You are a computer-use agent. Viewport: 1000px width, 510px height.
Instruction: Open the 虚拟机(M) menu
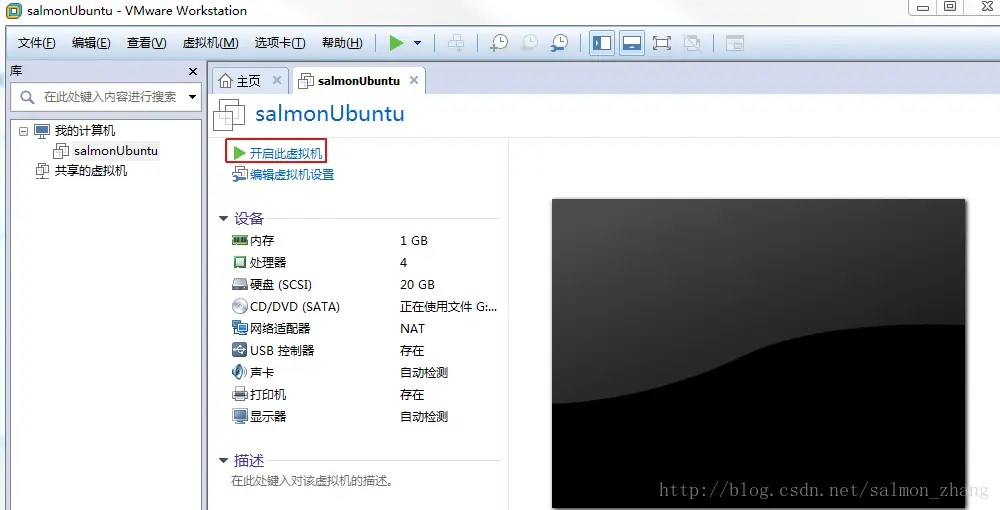[210, 43]
